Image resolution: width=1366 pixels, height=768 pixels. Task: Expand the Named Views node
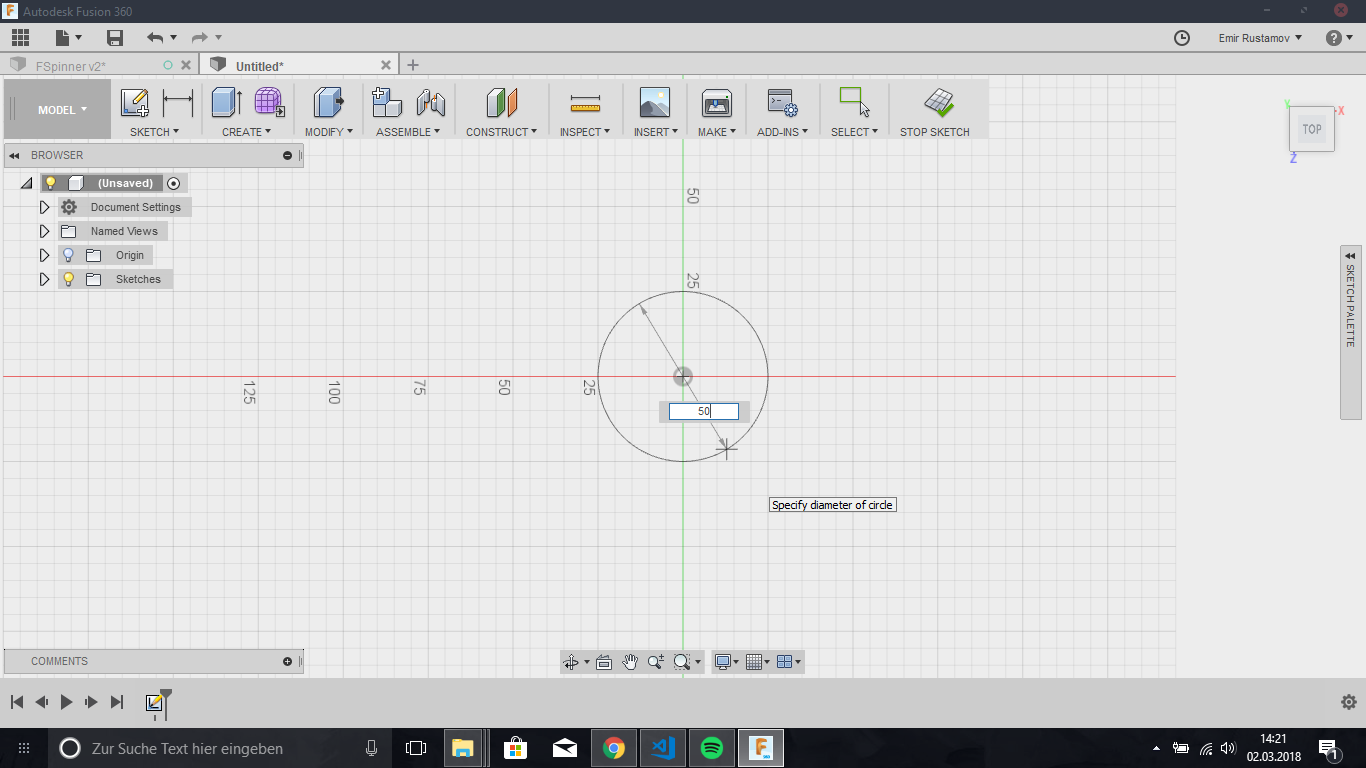tap(44, 231)
